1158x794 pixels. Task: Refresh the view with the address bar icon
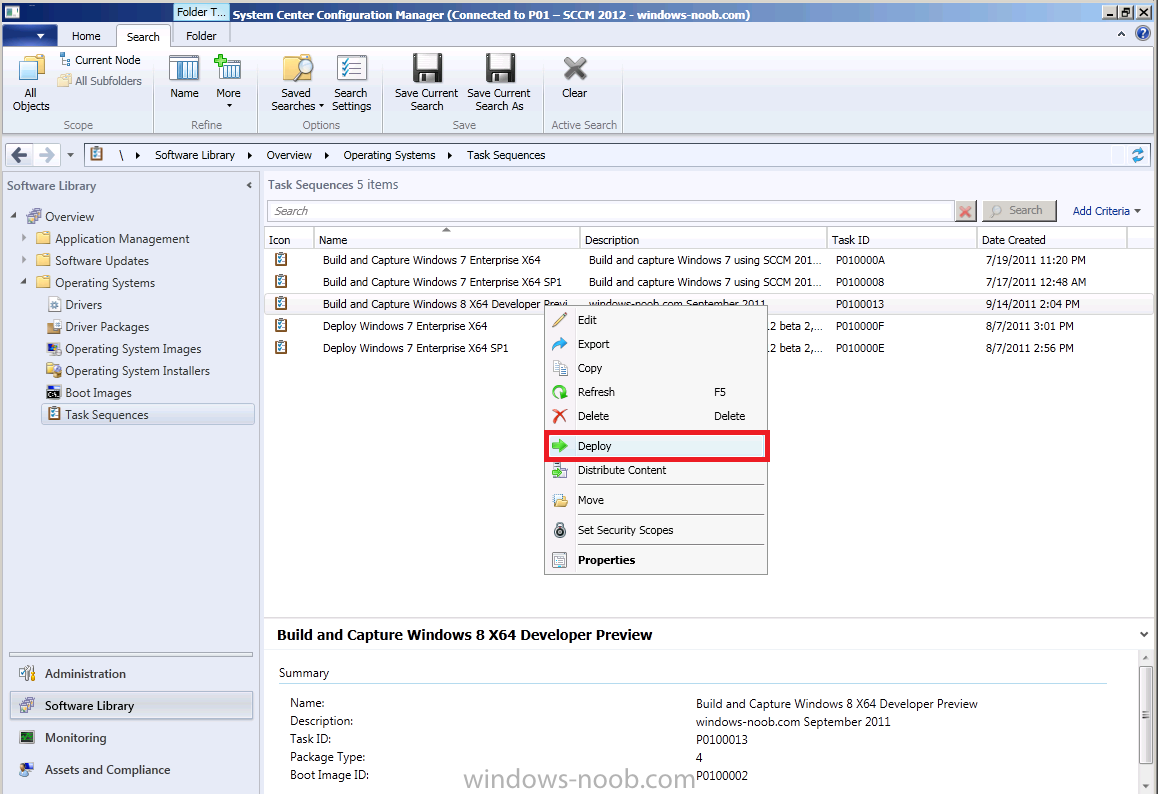(1138, 155)
